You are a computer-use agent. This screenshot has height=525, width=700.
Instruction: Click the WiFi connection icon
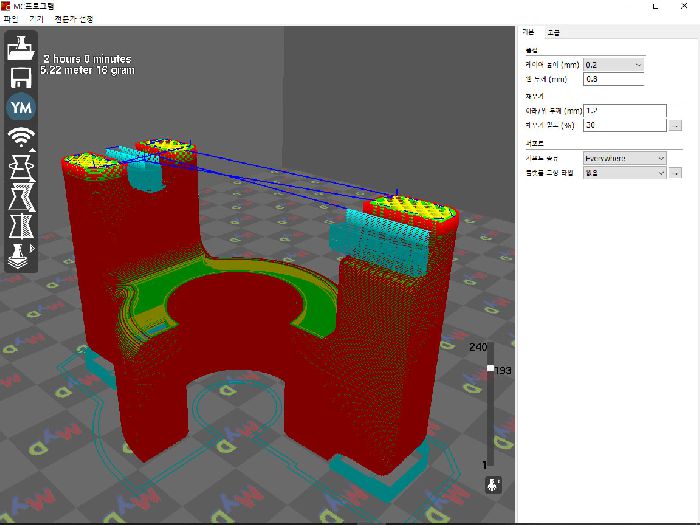point(21,137)
